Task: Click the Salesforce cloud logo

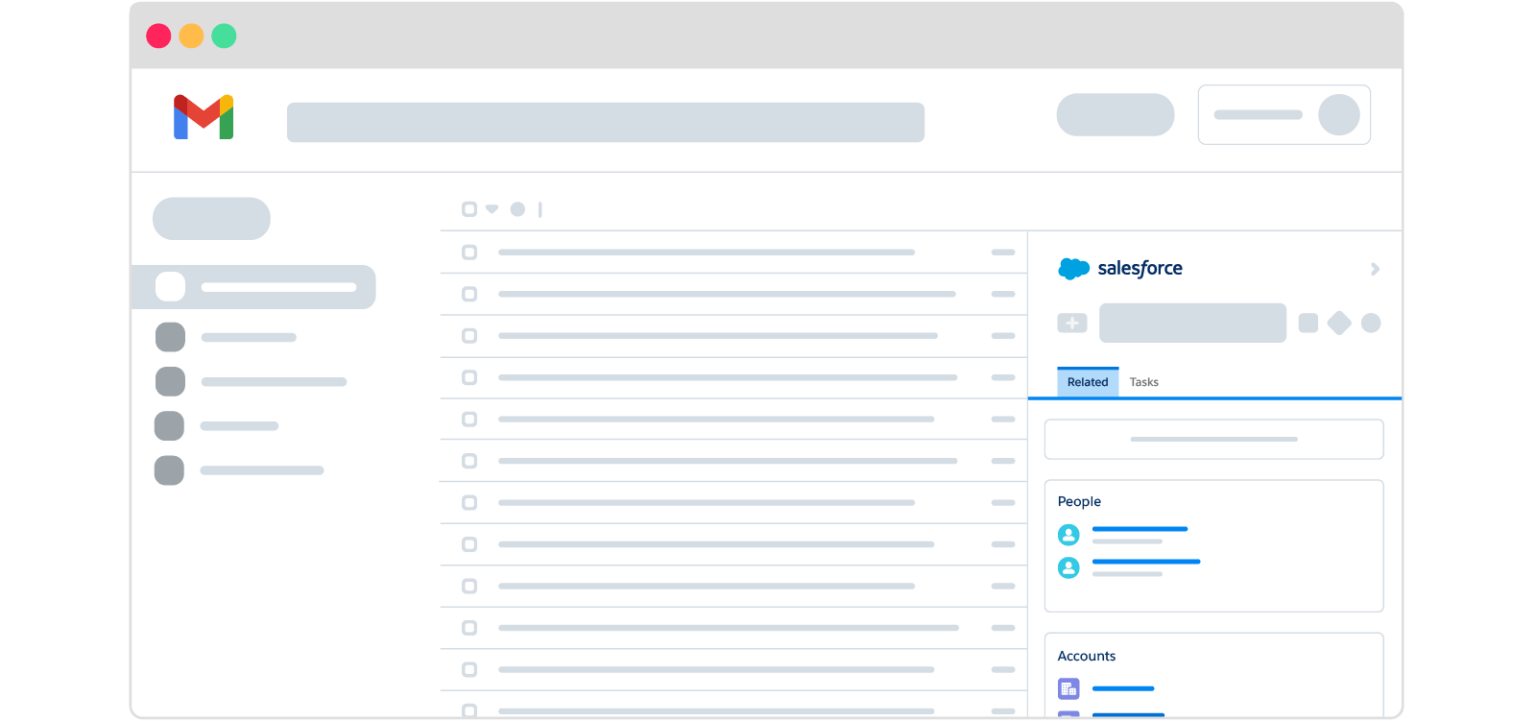Action: tap(1072, 268)
